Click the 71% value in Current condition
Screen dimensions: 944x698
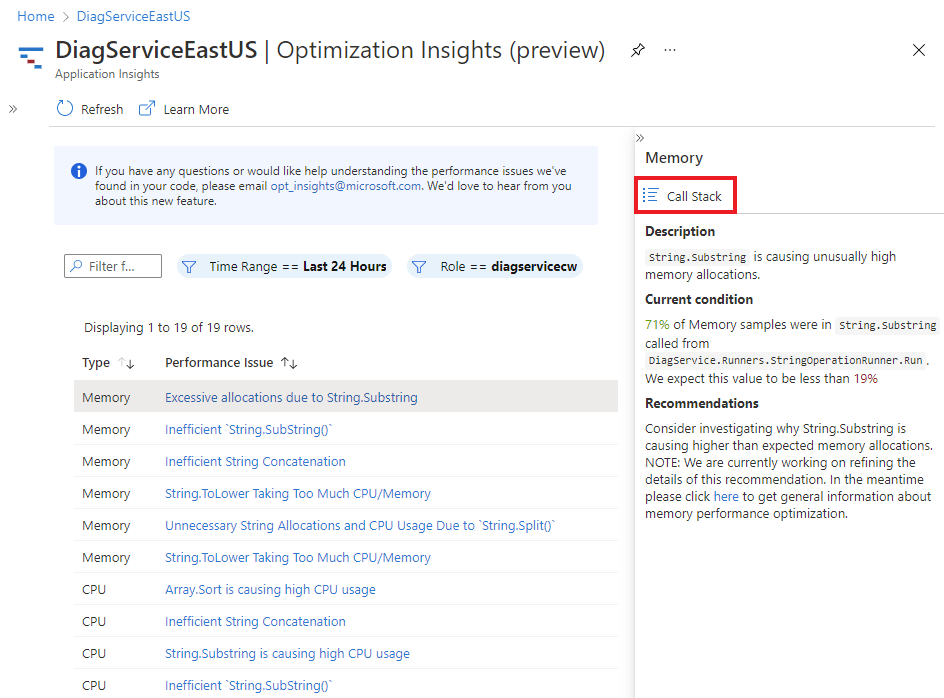(657, 325)
